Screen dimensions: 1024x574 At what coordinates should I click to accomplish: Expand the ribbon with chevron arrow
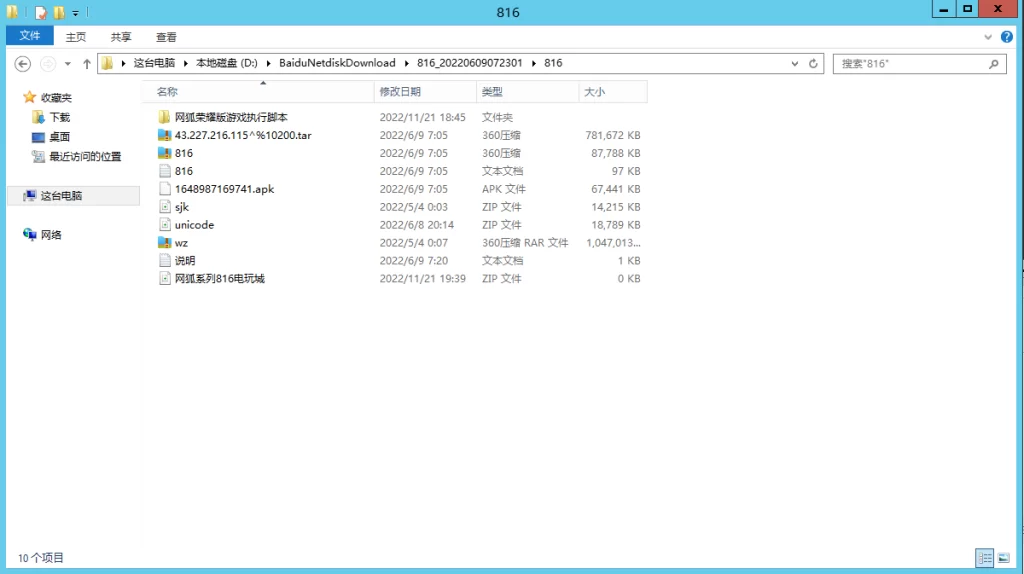tap(989, 36)
